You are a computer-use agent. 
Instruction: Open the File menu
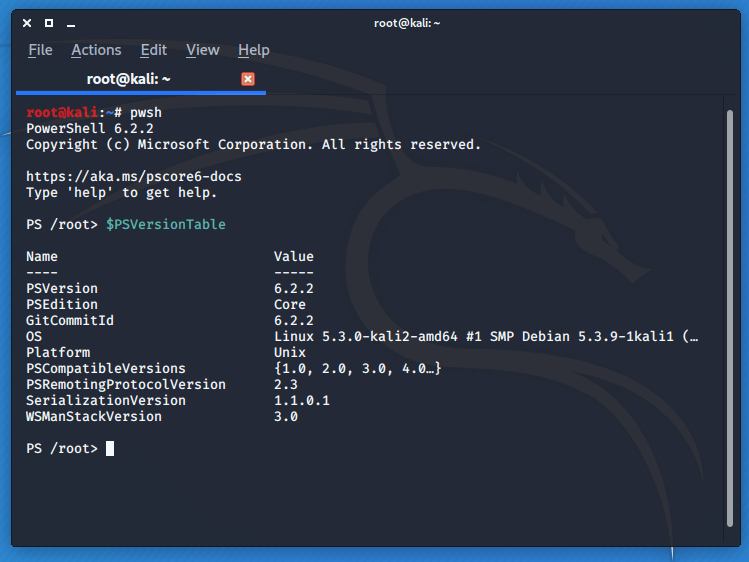tap(40, 50)
